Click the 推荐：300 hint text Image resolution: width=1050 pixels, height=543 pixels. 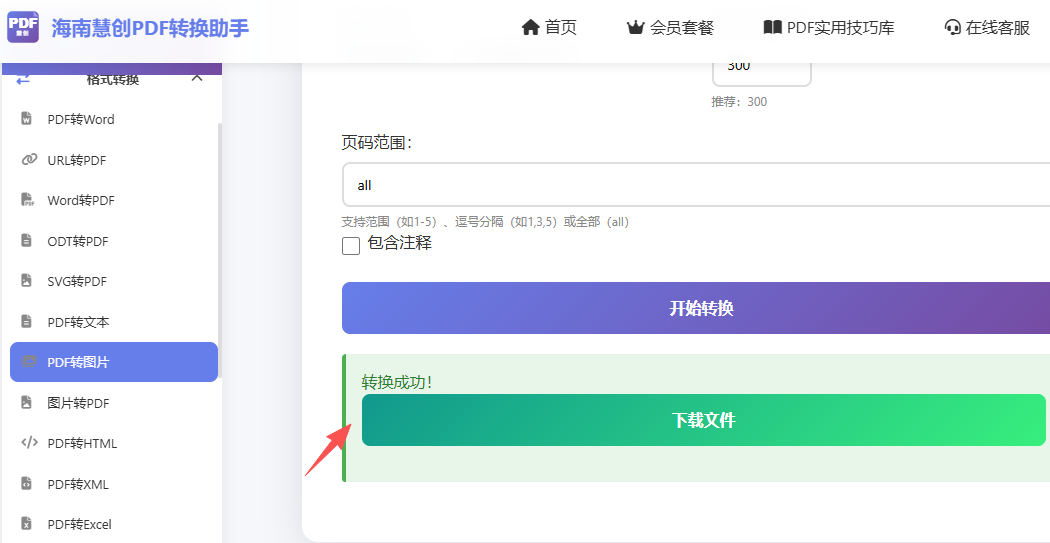(739, 102)
